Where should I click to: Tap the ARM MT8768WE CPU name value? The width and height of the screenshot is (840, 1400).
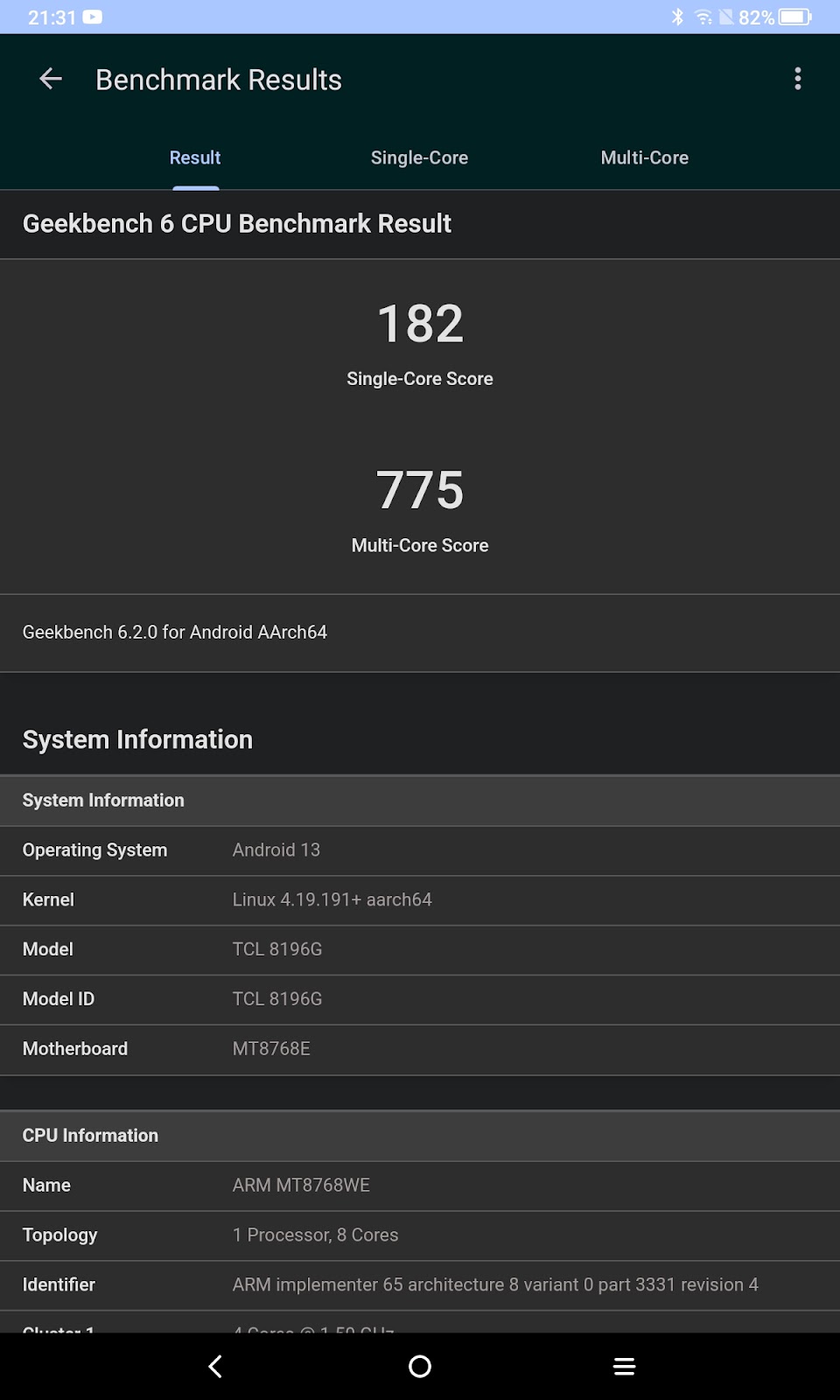point(301,1185)
